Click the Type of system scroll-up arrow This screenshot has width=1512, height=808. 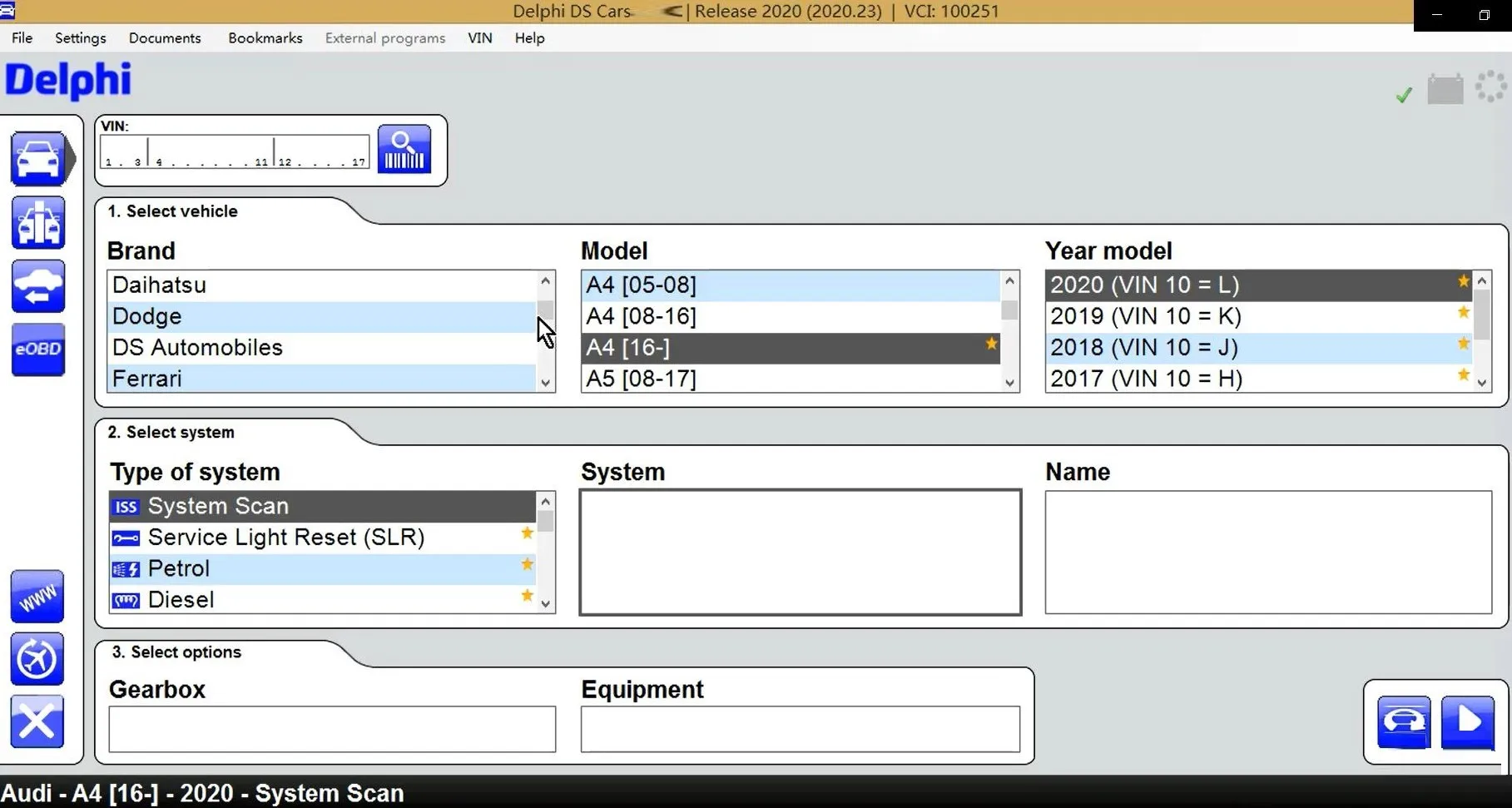546,501
